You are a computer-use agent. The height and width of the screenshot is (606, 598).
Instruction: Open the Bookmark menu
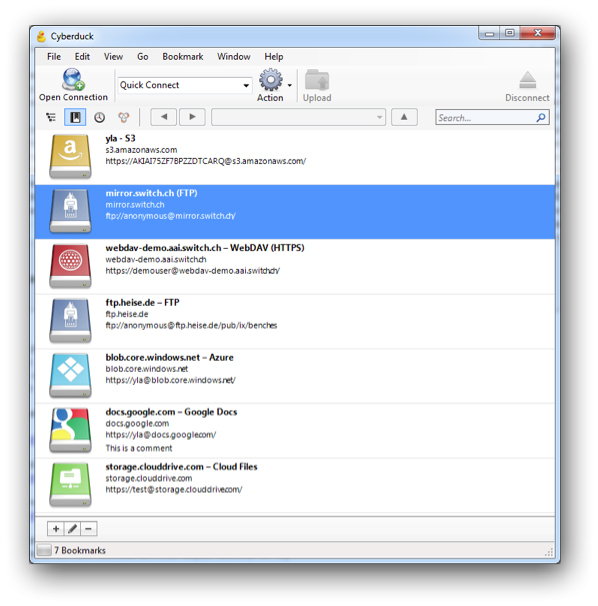point(182,57)
